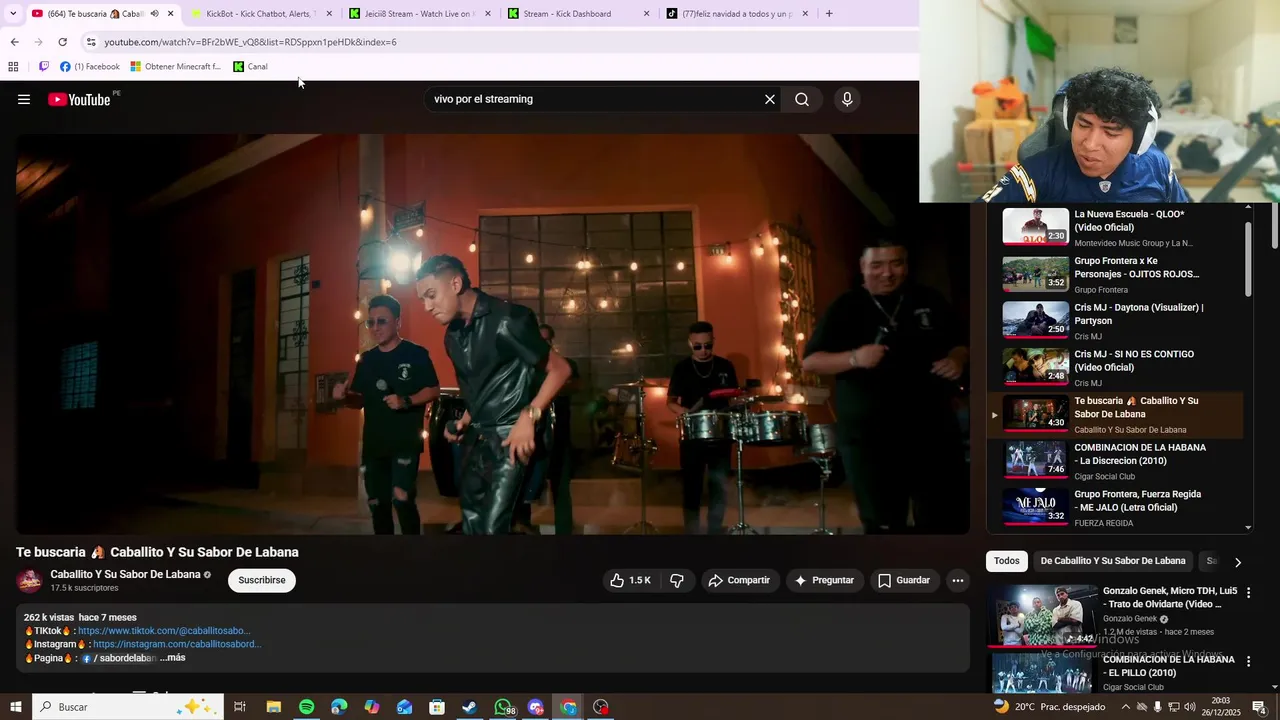This screenshot has width=1280, height=720.
Task: Click the browser address bar URL
Action: pos(250,42)
